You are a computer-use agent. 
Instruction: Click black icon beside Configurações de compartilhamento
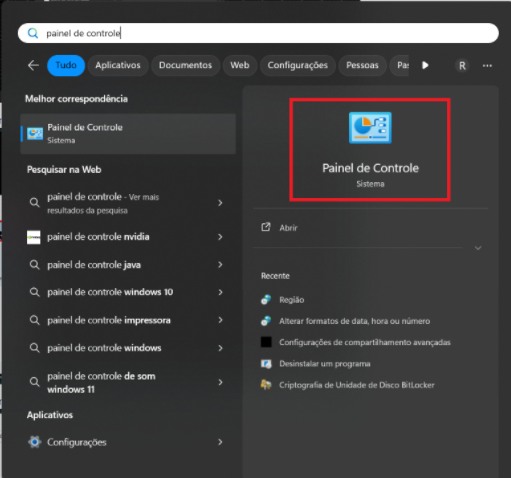tap(266, 342)
